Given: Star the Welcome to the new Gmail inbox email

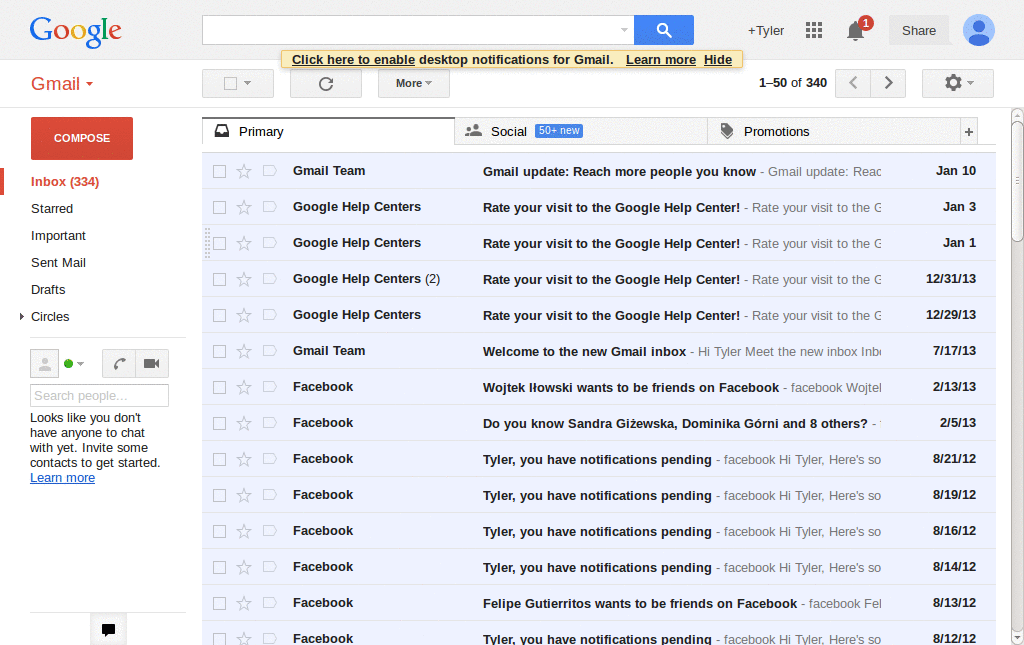Looking at the screenshot, I should coord(244,351).
